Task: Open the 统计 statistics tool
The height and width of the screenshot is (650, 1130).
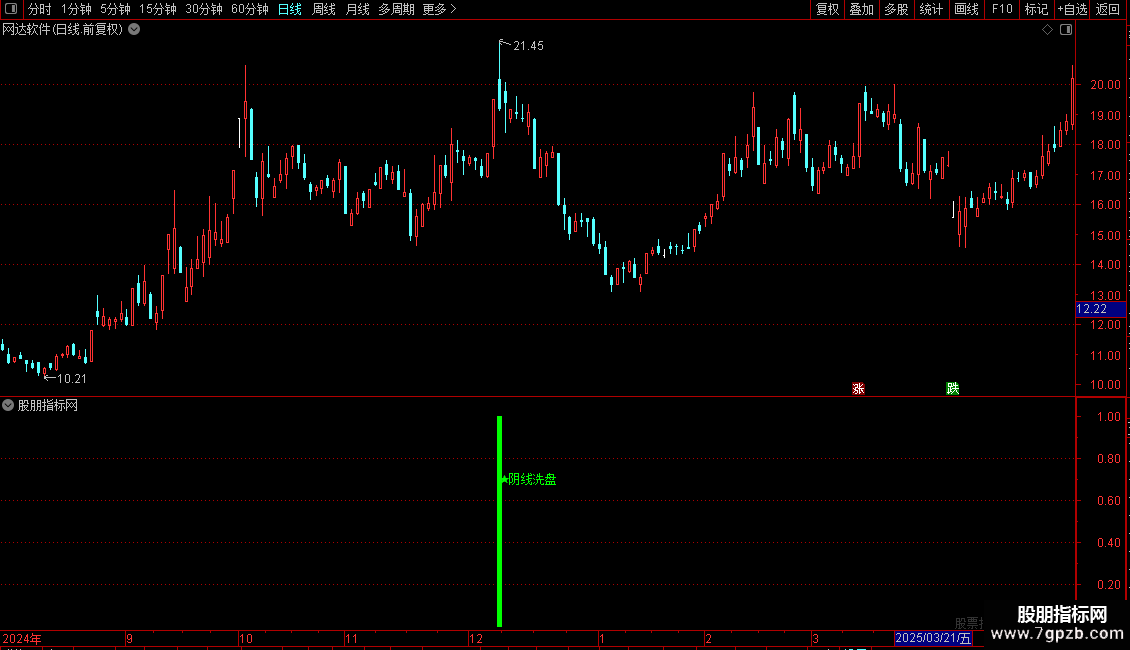Action: 931,9
